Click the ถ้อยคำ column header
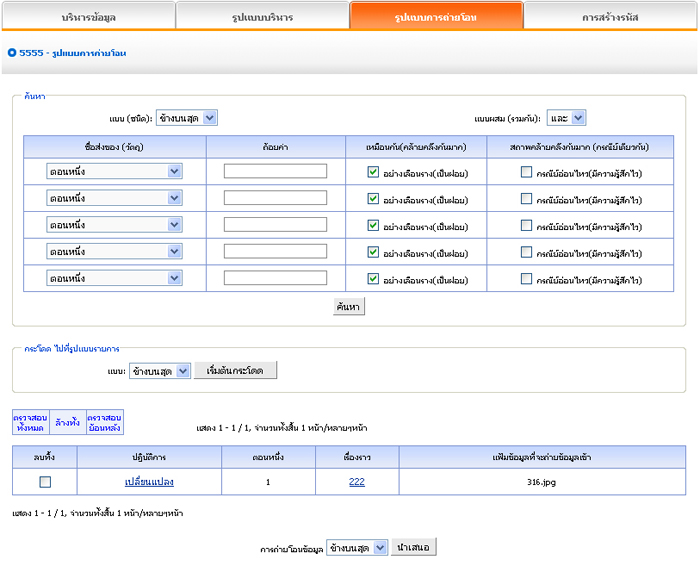Viewport: 700px width, 566px height. pyautogui.click(x=275, y=147)
